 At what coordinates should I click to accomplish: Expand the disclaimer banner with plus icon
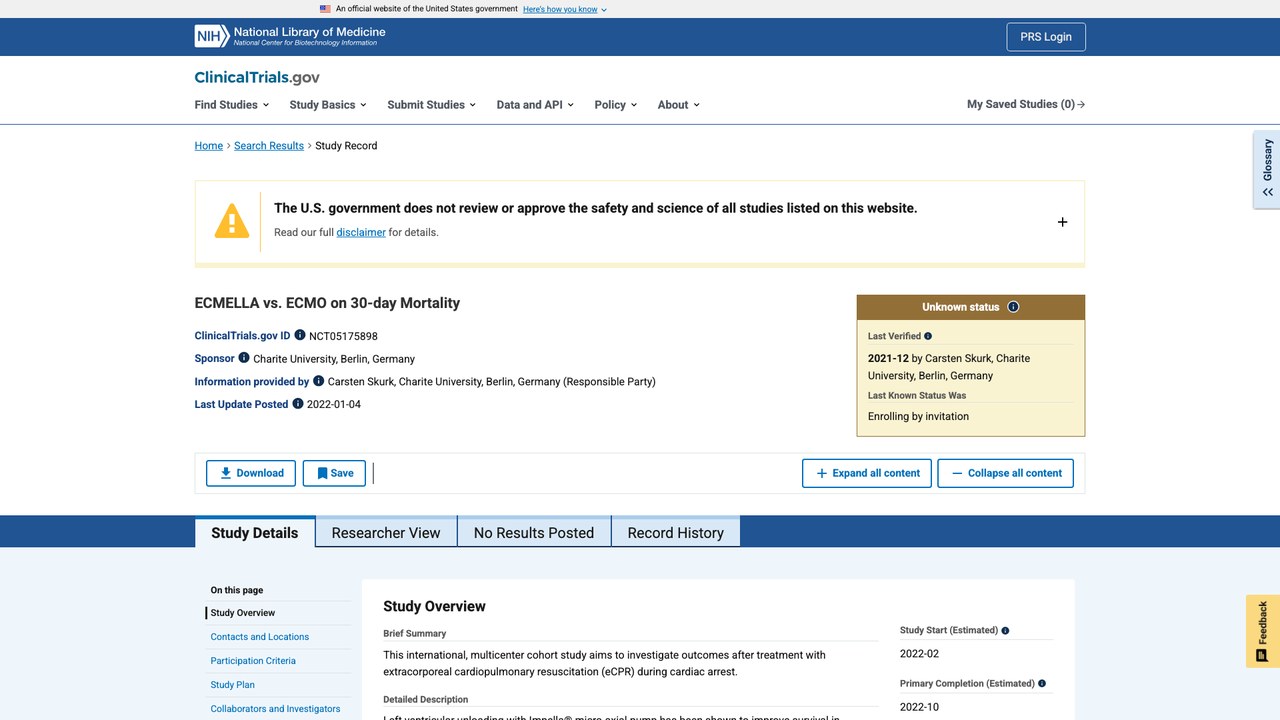click(x=1062, y=222)
